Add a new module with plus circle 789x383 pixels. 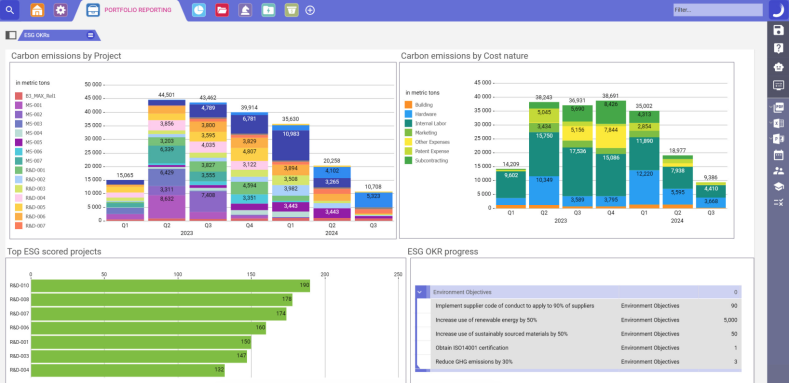(310, 10)
